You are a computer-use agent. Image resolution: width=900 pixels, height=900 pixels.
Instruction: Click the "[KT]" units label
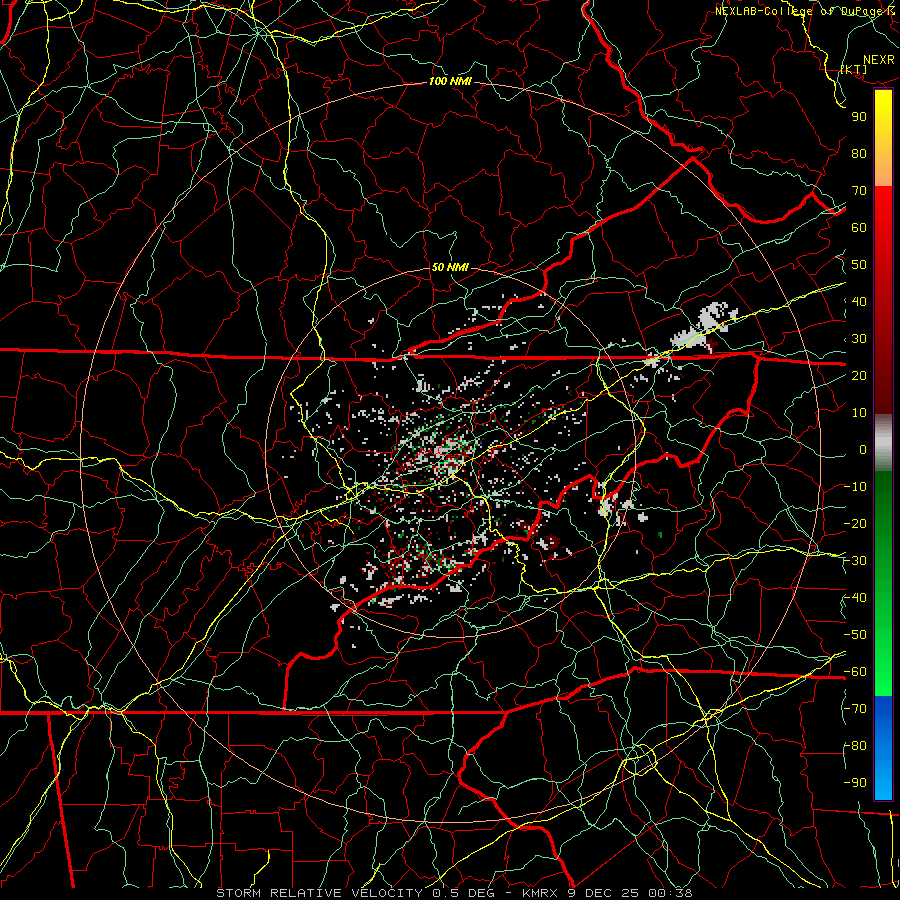[854, 69]
